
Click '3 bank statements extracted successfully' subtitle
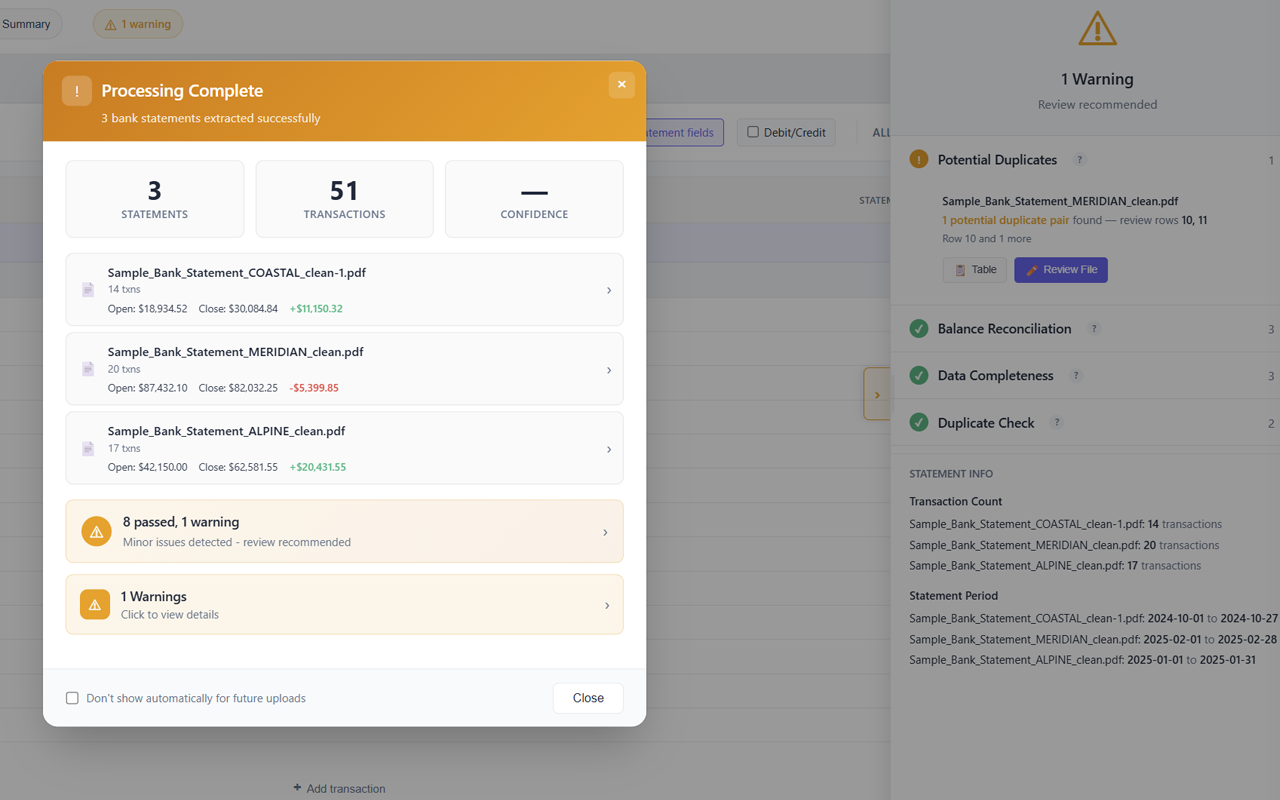click(x=211, y=118)
